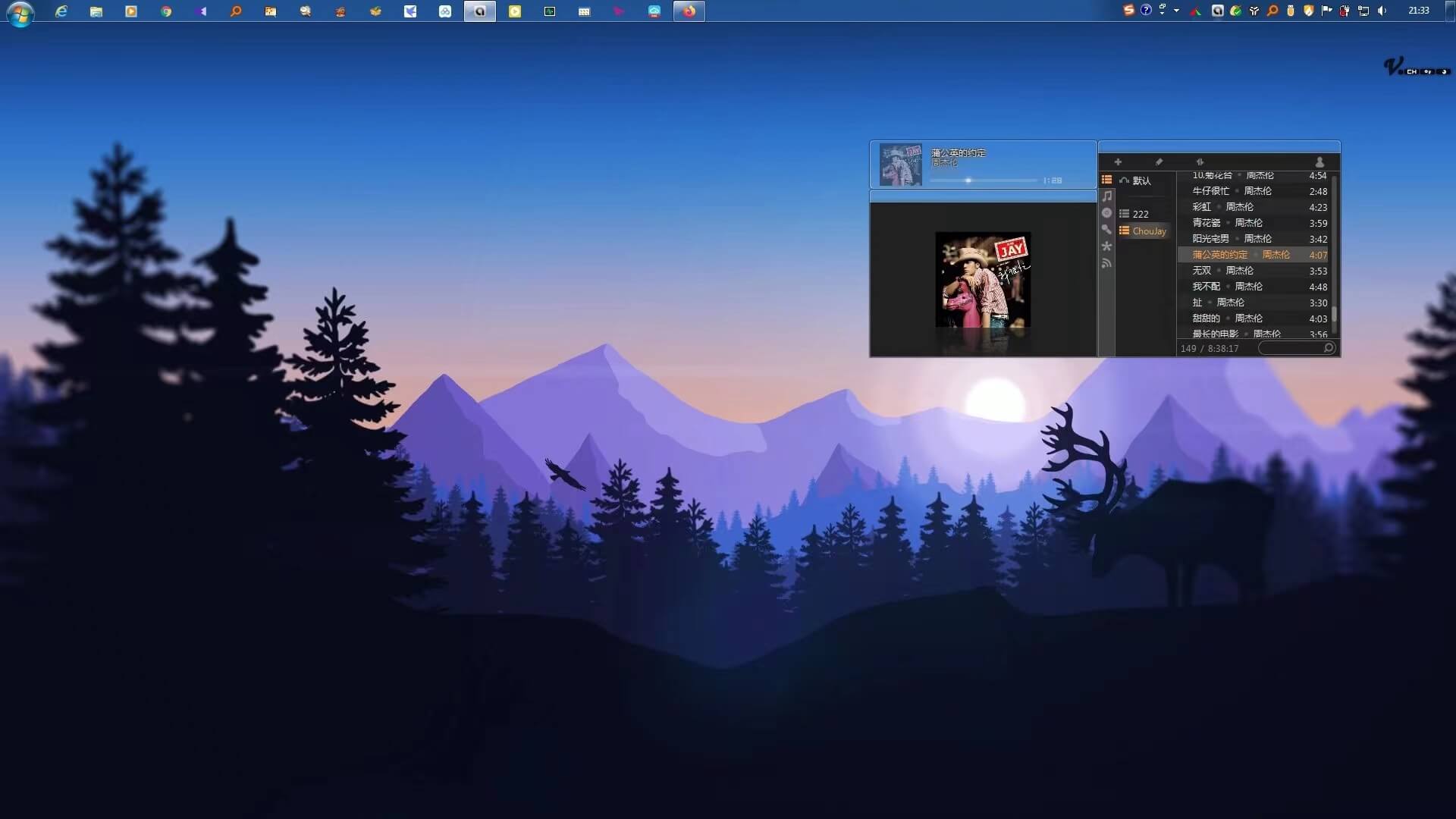Open the user account icon in player
Screen dimensions: 1456x819
click(1319, 162)
